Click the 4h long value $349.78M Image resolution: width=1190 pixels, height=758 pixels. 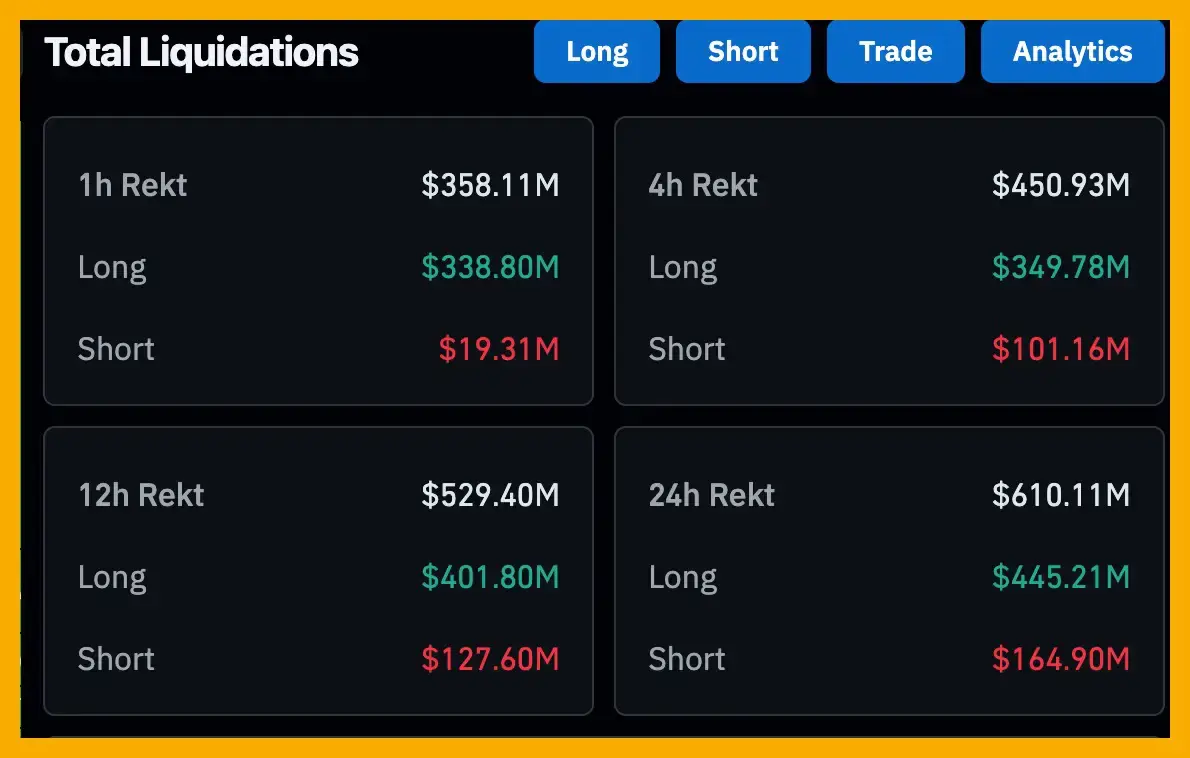pyautogui.click(x=1061, y=267)
